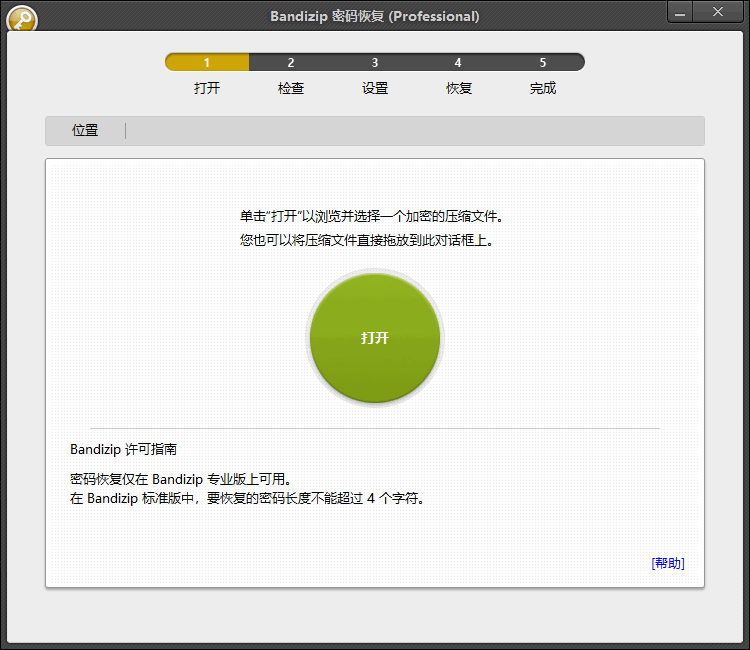Screen dimensions: 750x650
Task: Select the 恢复 step label
Action: pos(458,88)
